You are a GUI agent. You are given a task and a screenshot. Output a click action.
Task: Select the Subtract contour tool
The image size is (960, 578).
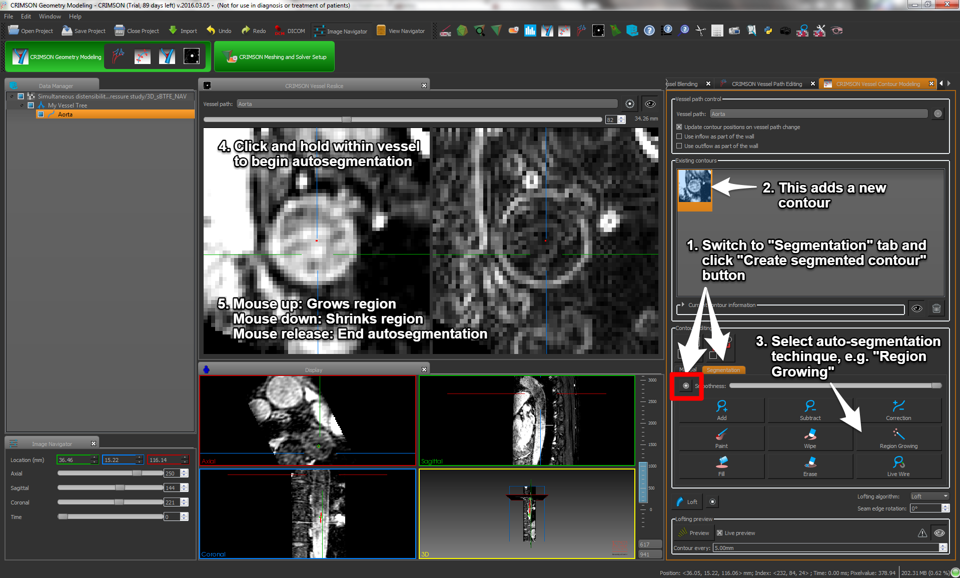point(810,410)
